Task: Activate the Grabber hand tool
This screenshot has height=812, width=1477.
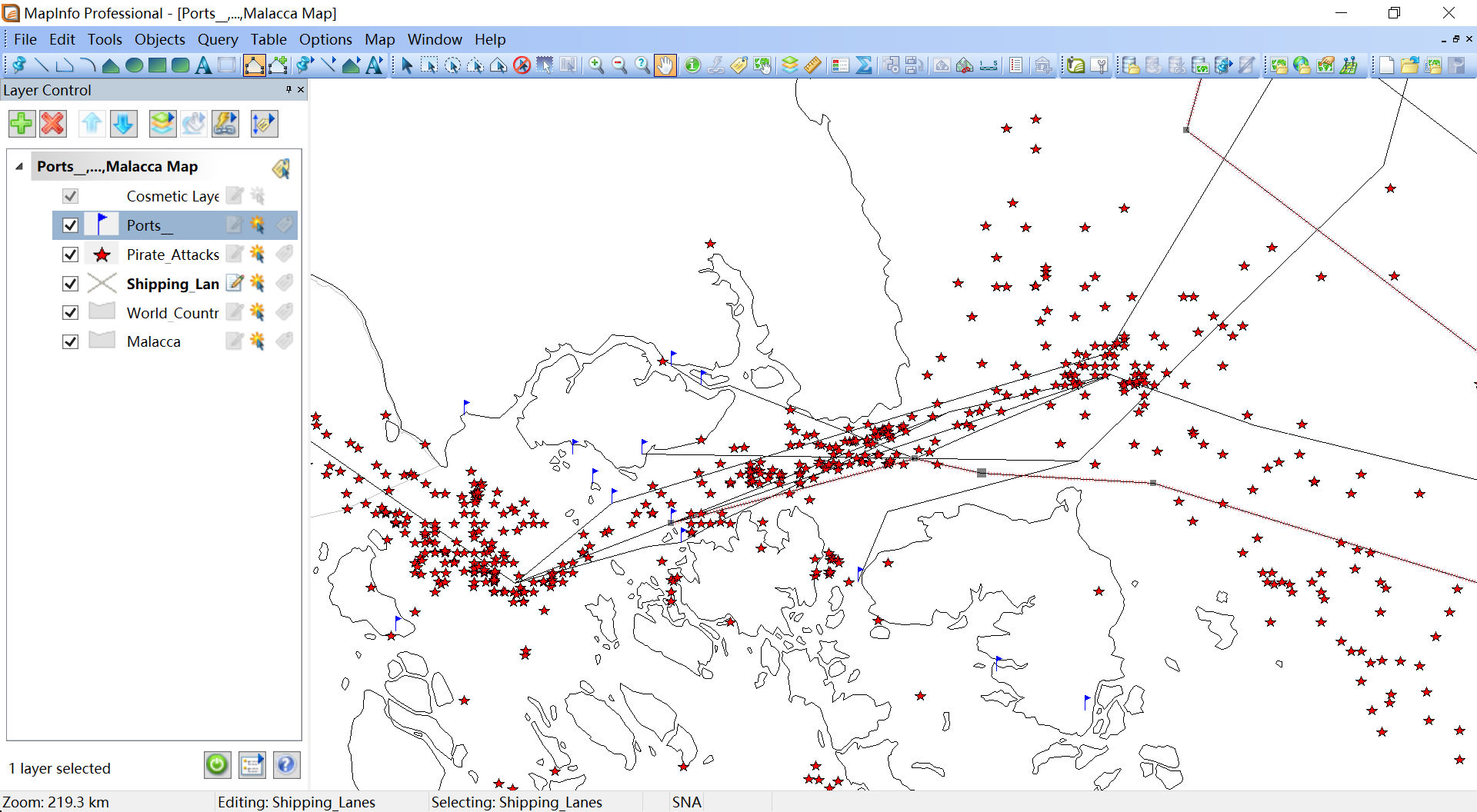Action: 665,65
